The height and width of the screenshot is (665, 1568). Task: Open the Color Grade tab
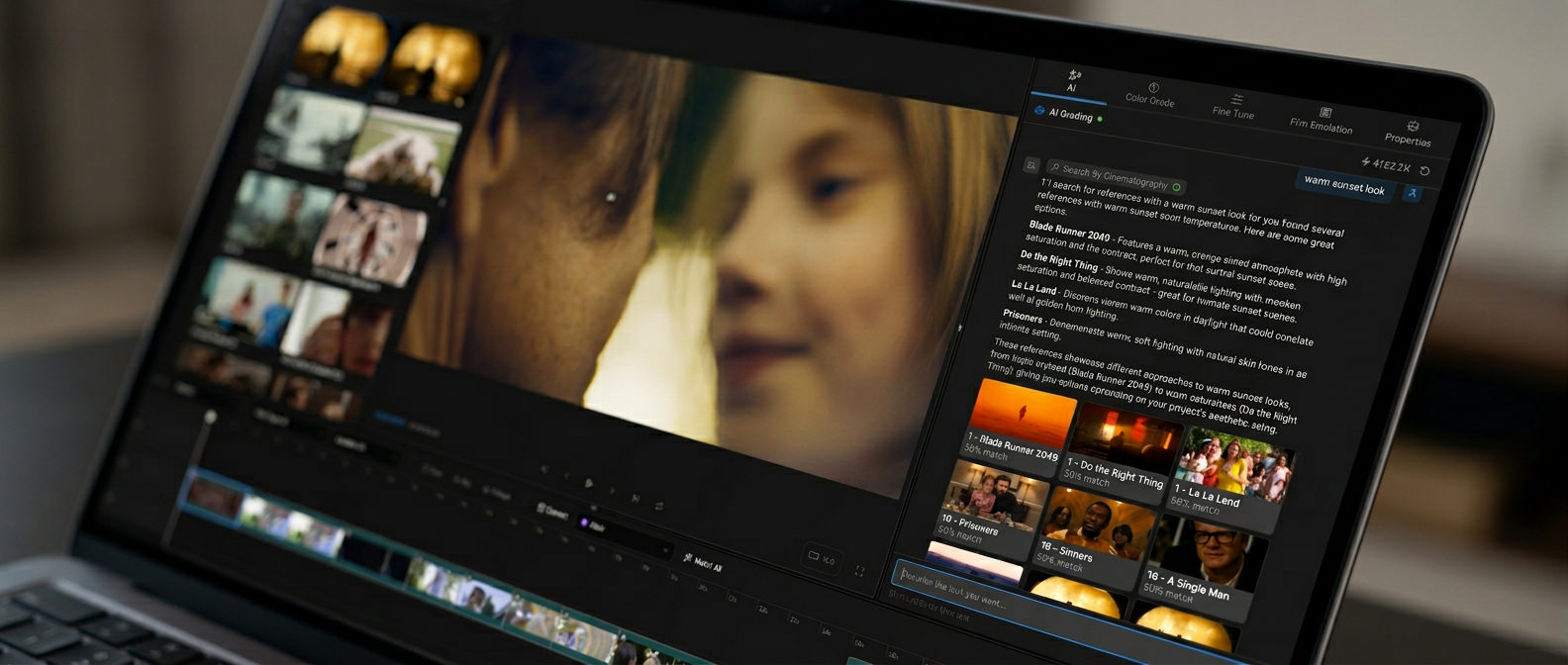(1150, 94)
